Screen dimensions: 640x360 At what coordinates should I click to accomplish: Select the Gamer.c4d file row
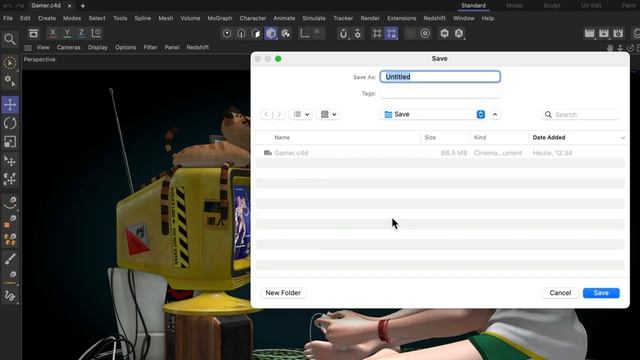point(440,153)
